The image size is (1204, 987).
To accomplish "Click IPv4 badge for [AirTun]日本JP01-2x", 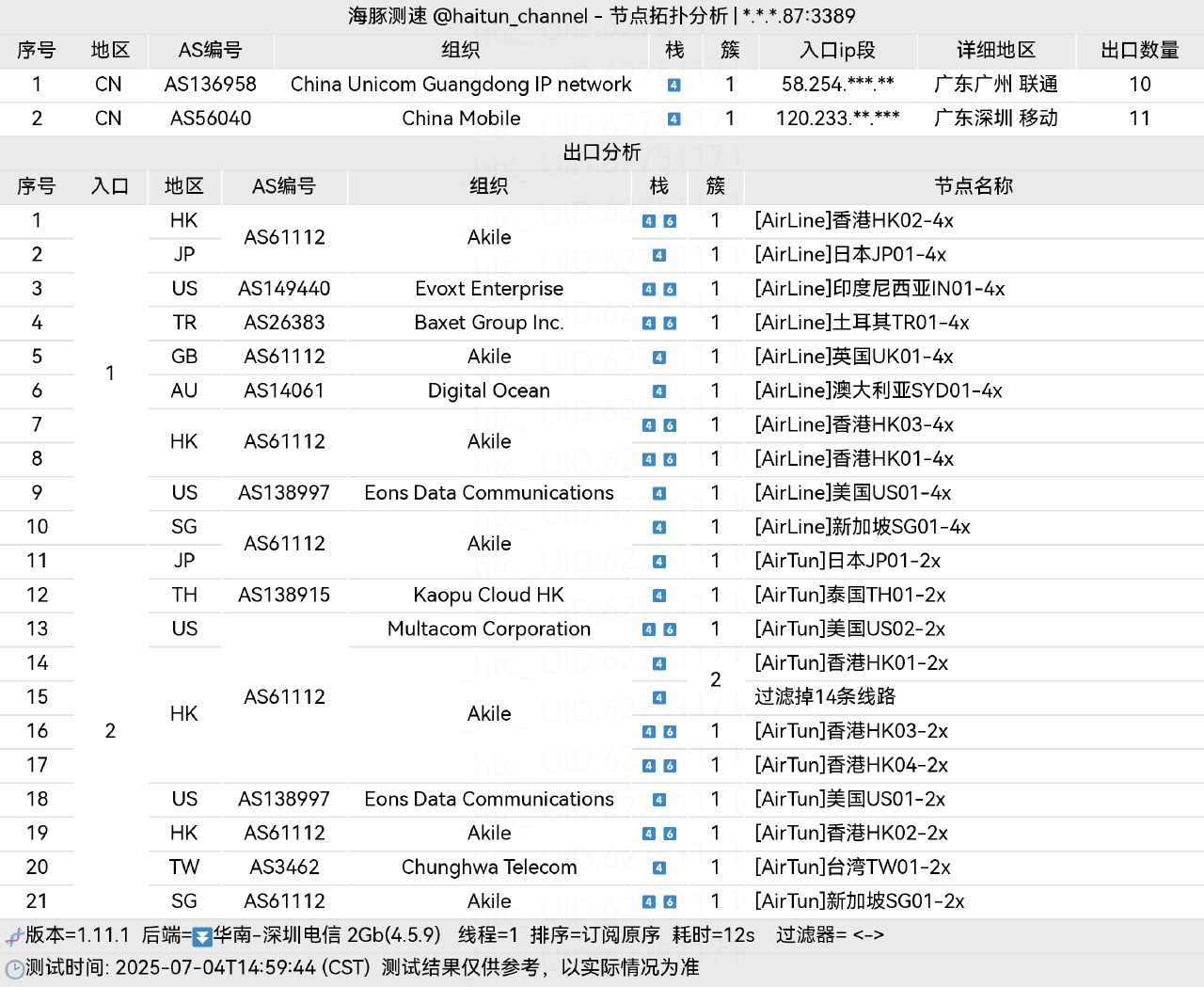I will point(659,561).
